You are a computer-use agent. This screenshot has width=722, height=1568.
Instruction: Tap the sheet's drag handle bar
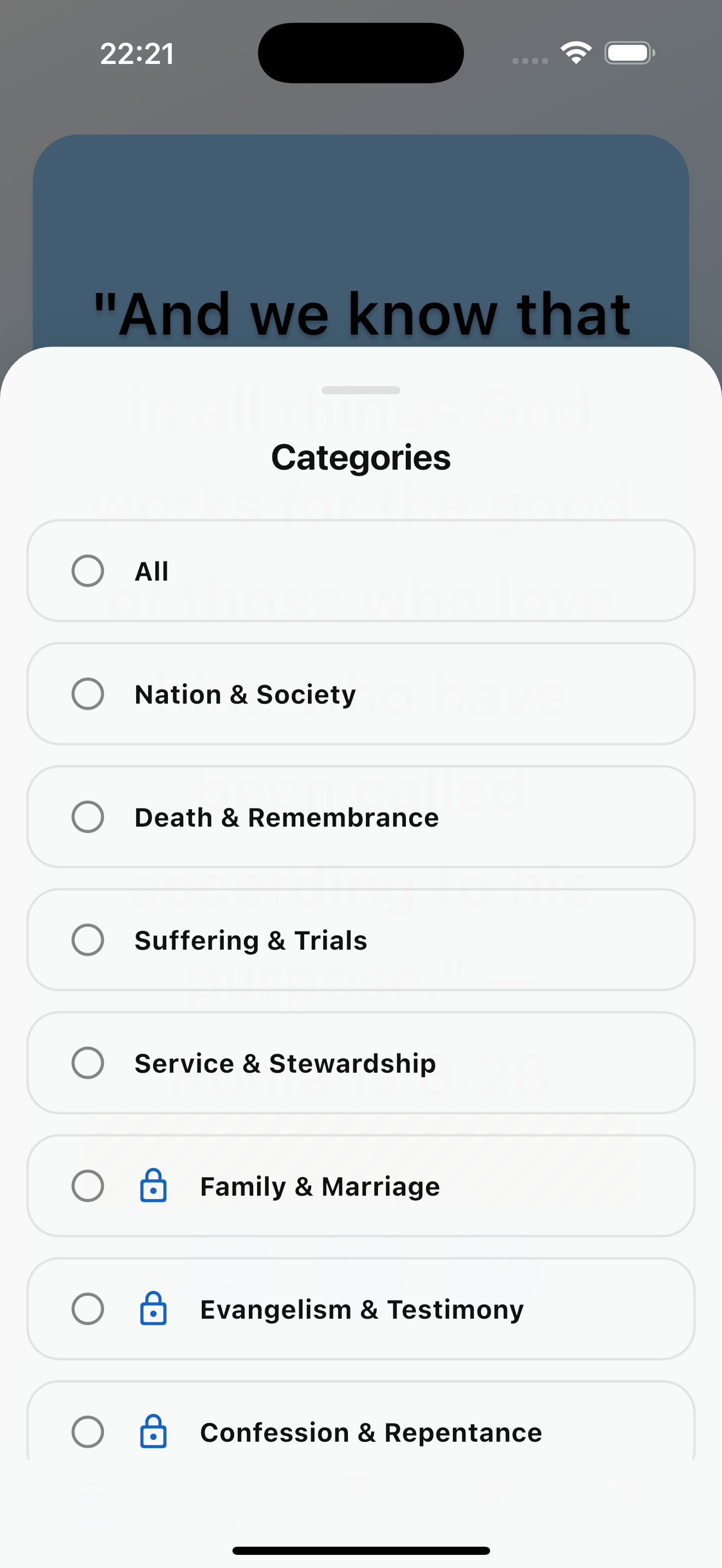tap(361, 390)
